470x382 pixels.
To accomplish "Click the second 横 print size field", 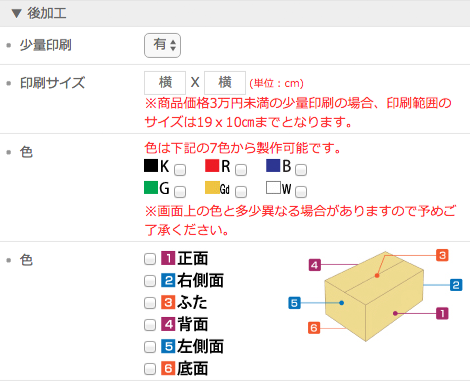I will point(225,83).
